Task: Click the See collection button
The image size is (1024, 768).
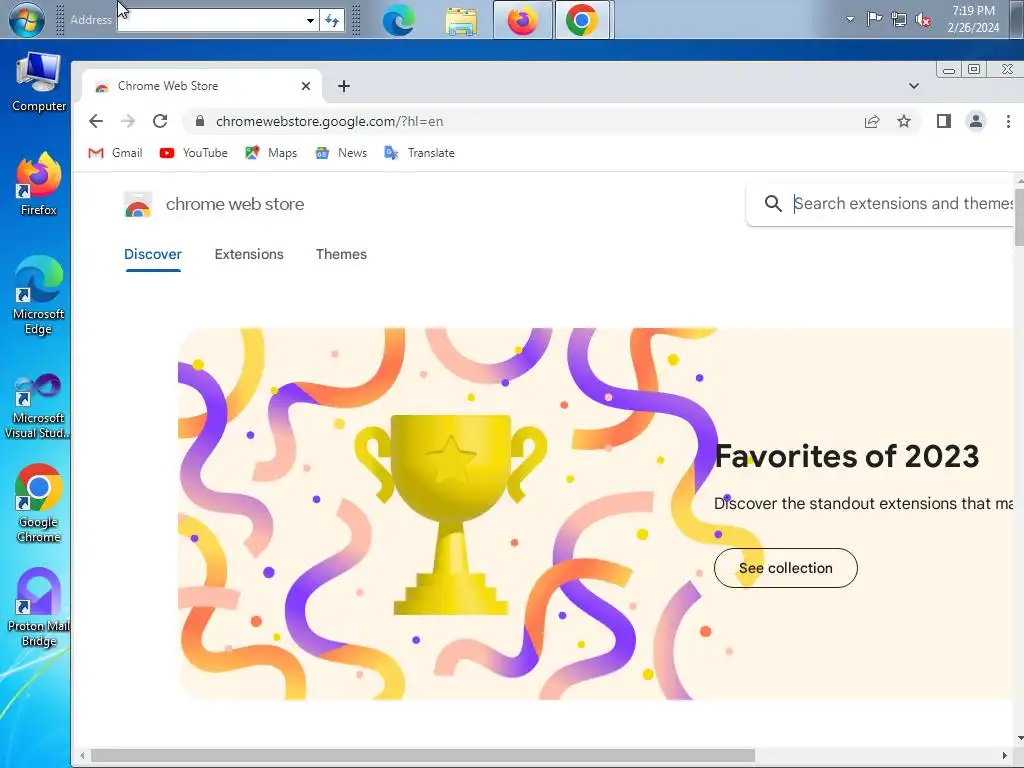Action: click(786, 568)
